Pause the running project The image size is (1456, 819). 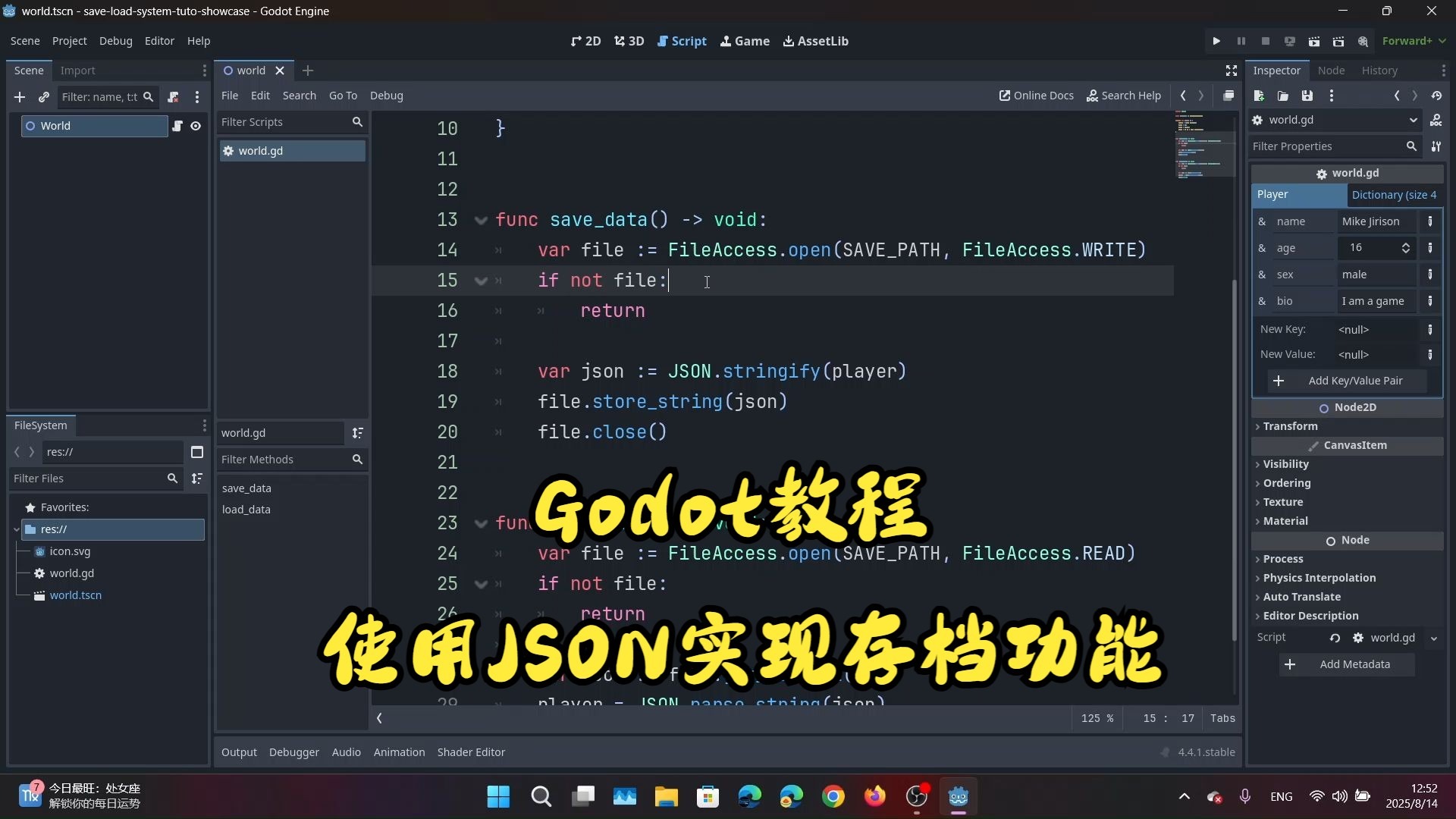pyautogui.click(x=1241, y=41)
